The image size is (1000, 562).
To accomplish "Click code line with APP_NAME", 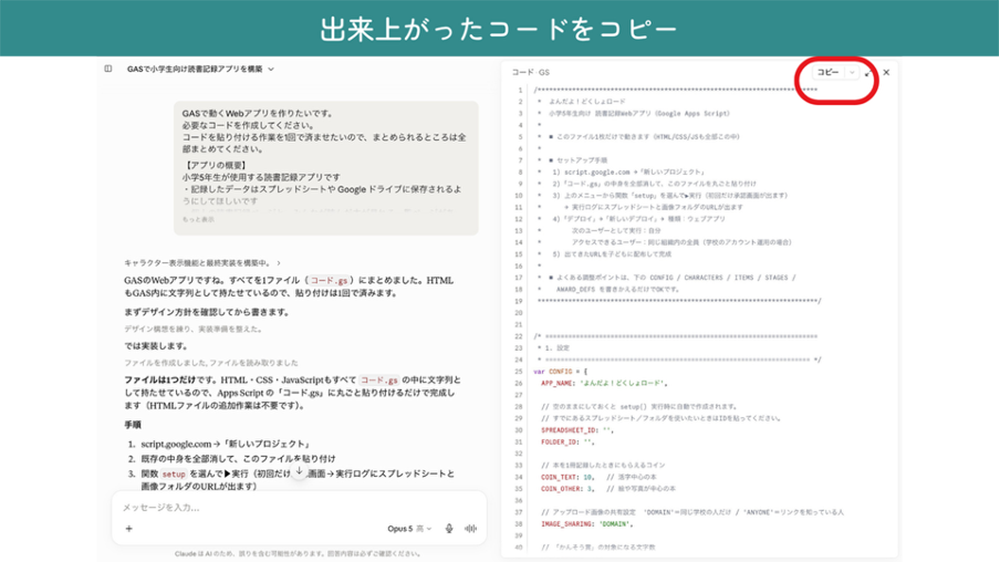I will click(x=604, y=383).
